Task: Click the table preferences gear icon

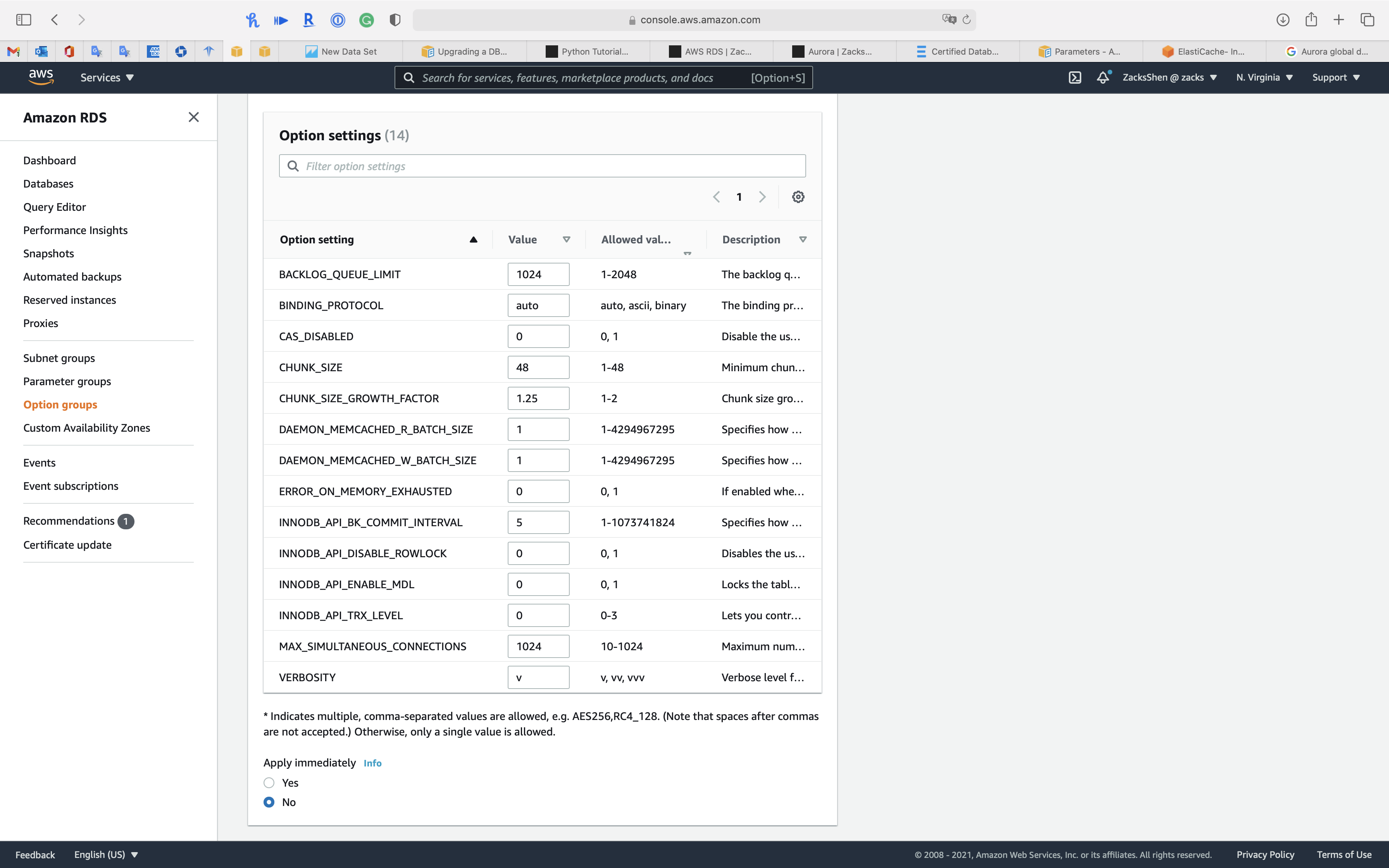Action: [798, 197]
